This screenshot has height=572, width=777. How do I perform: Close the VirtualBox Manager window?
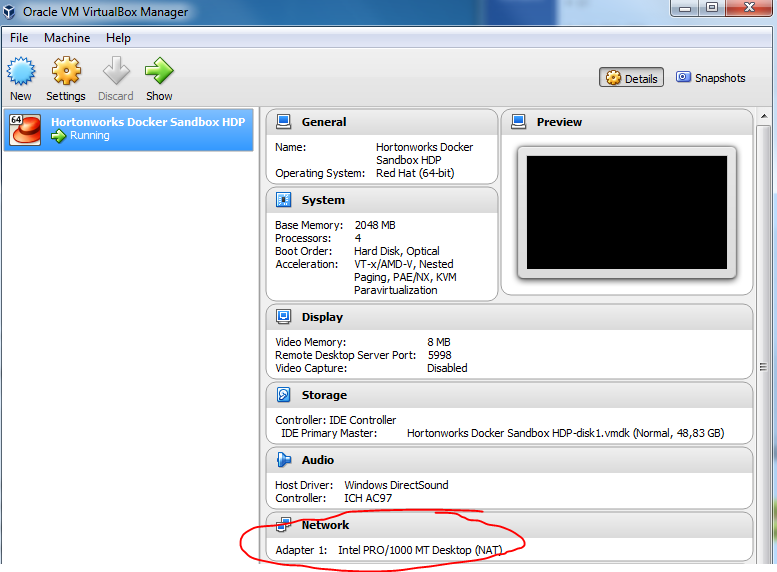[x=749, y=7]
